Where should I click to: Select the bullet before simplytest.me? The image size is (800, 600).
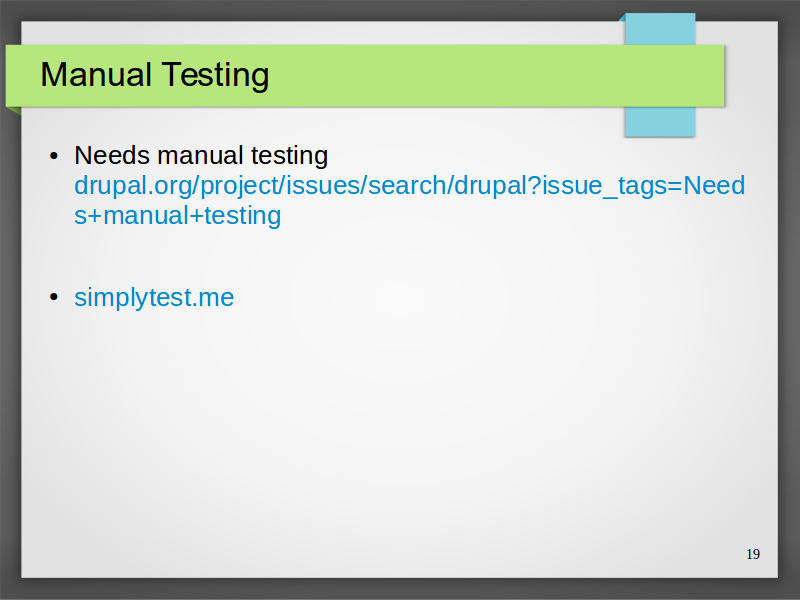54,297
